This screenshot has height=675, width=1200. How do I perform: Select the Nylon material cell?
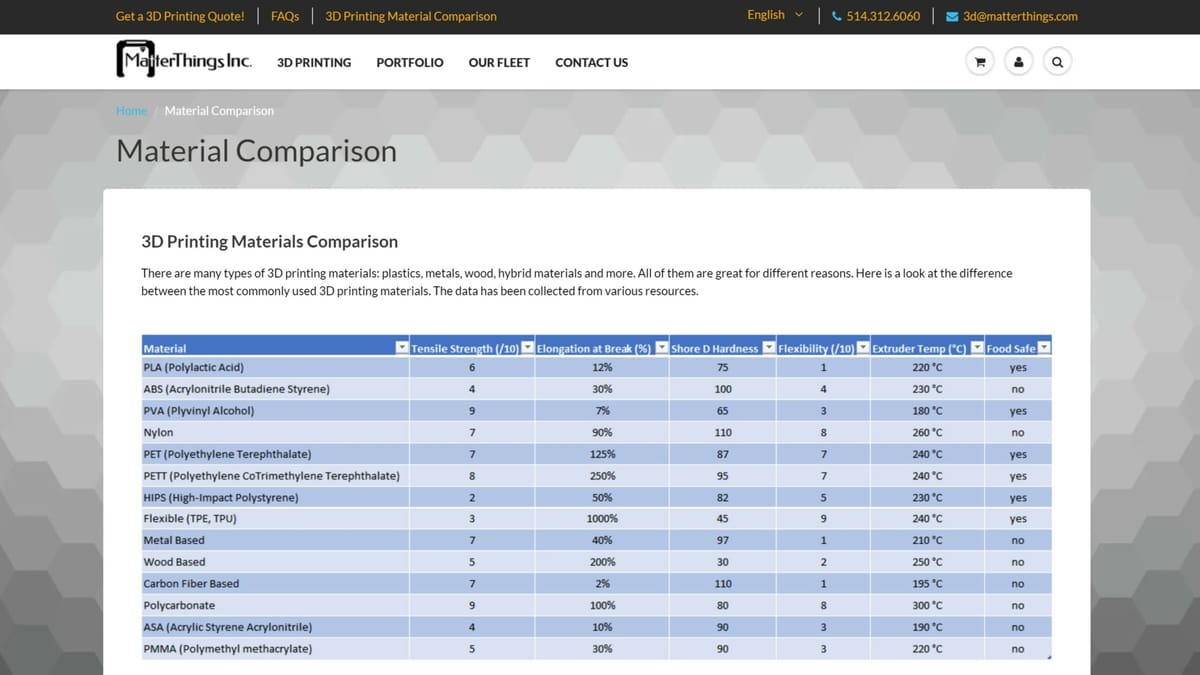tap(275, 433)
